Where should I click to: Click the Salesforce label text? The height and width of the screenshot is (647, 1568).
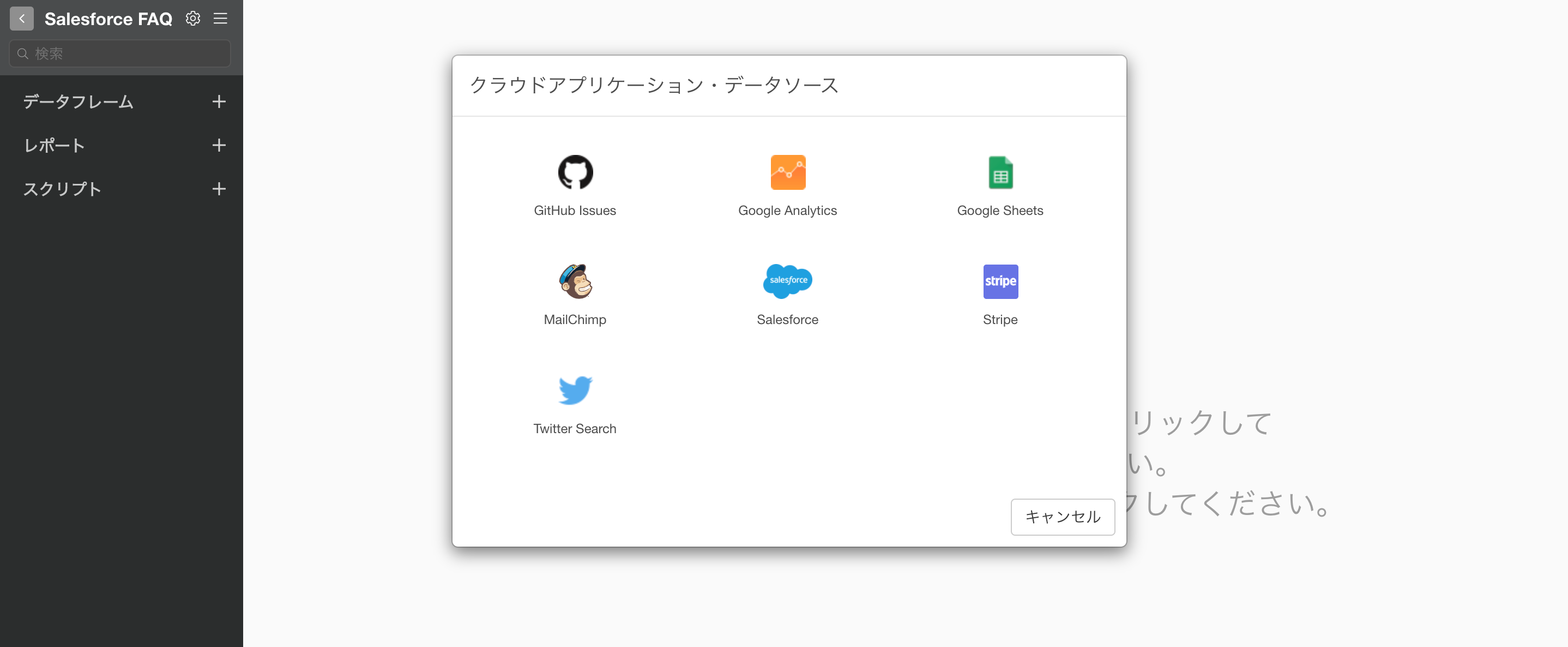click(788, 320)
